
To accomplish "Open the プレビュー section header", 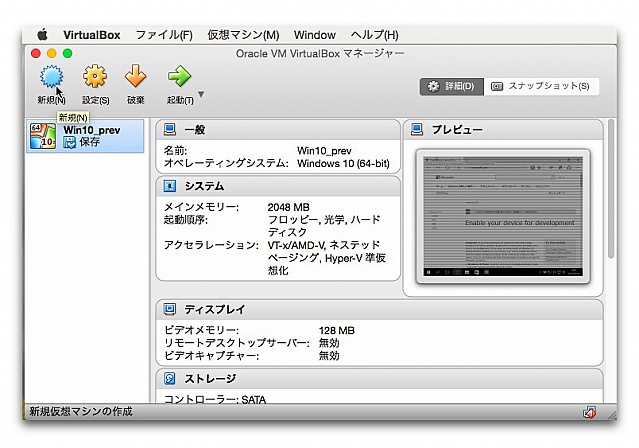I will tap(457, 130).
